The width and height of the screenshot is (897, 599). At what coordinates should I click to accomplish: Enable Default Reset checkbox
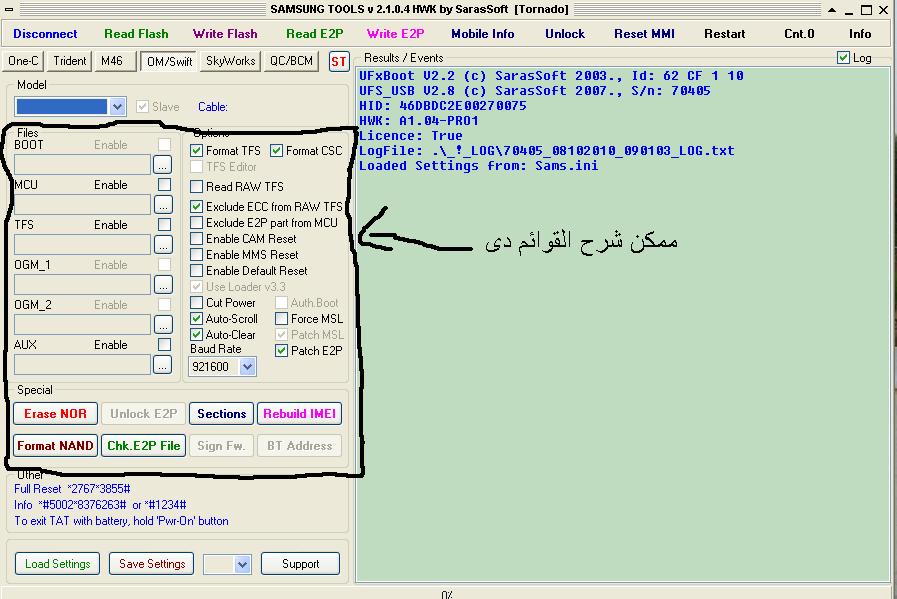[196, 271]
